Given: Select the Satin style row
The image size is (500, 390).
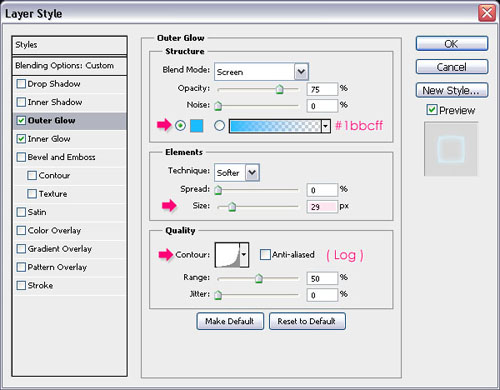Looking at the screenshot, I should [69, 212].
